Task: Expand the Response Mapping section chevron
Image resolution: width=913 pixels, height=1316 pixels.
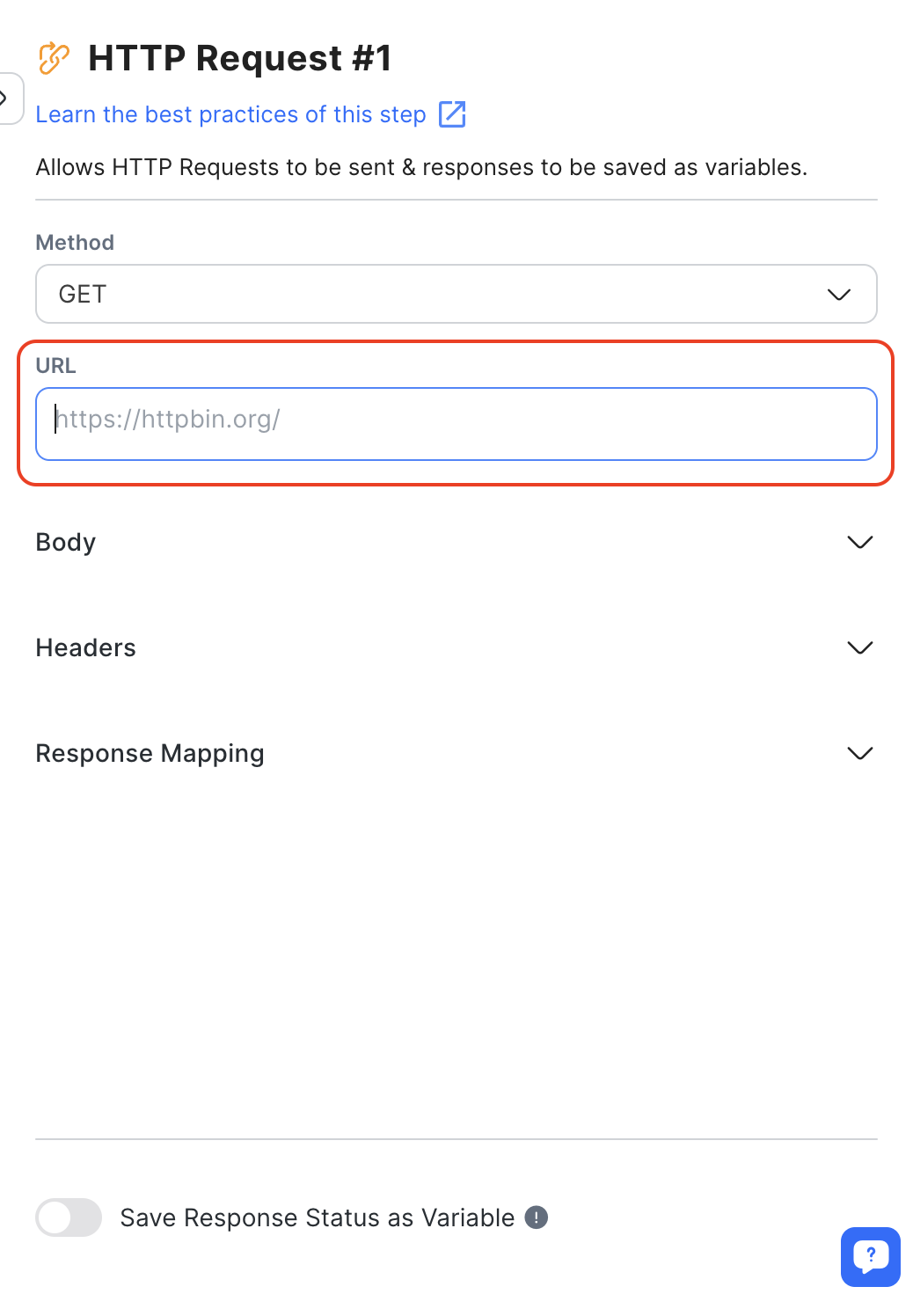Action: pos(859,753)
